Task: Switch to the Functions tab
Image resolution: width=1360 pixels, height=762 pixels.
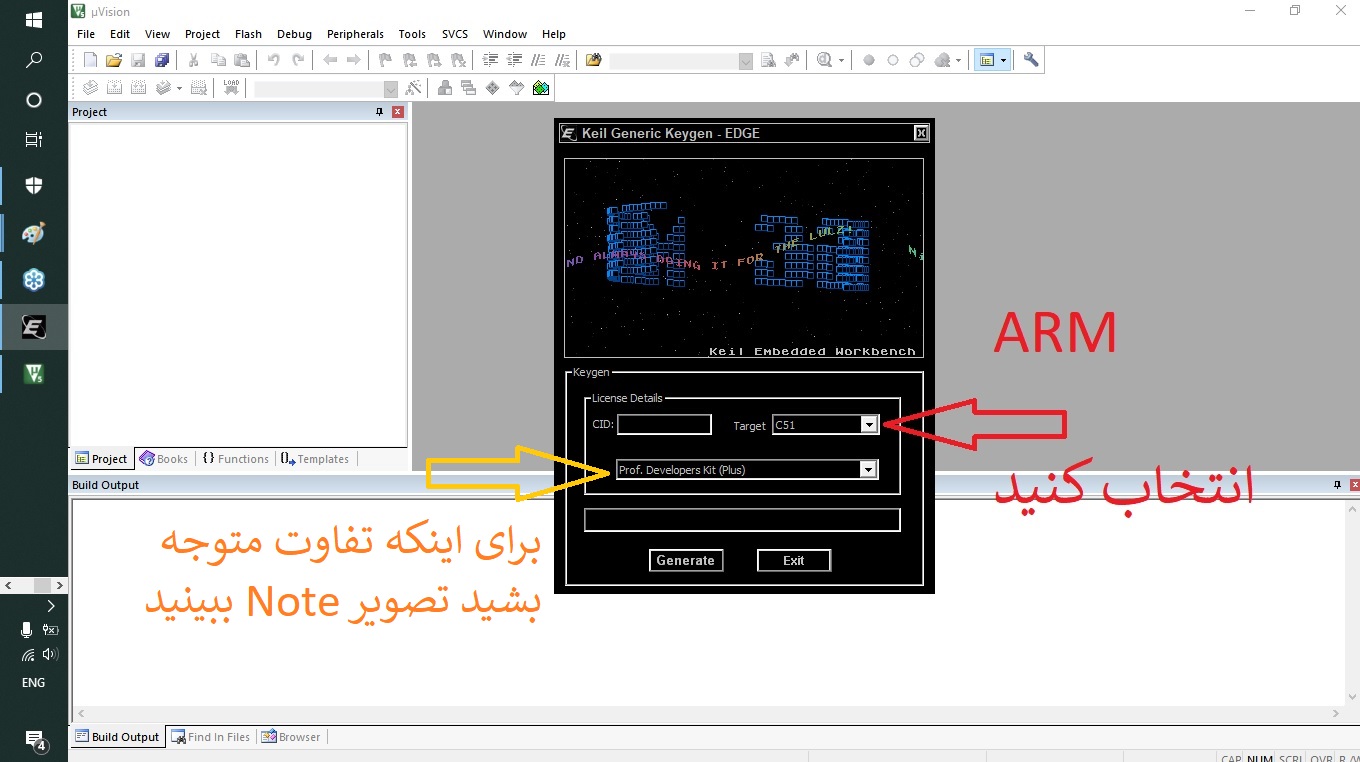Action: pyautogui.click(x=235, y=459)
